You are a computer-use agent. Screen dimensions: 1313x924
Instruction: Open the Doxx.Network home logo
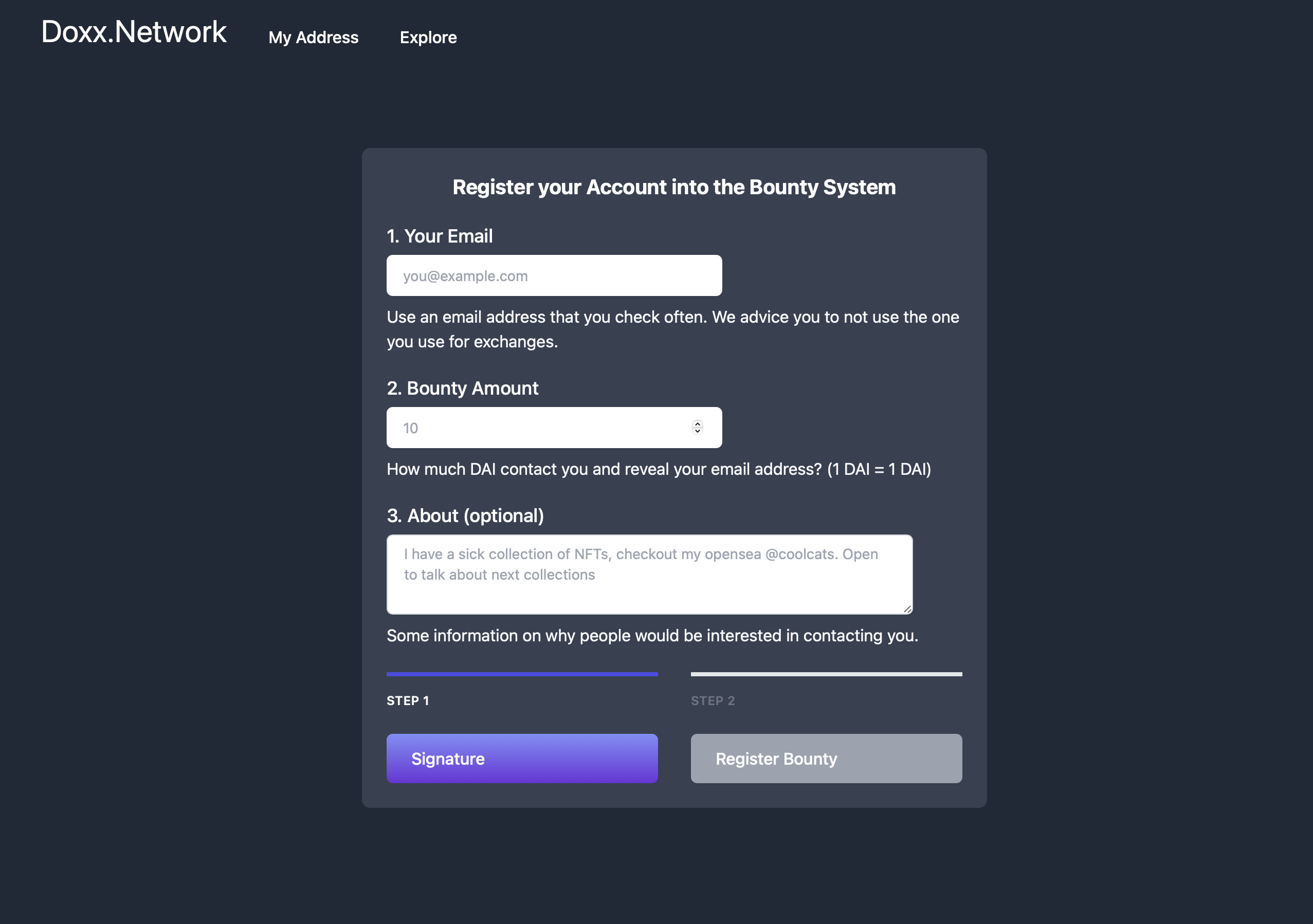[134, 32]
